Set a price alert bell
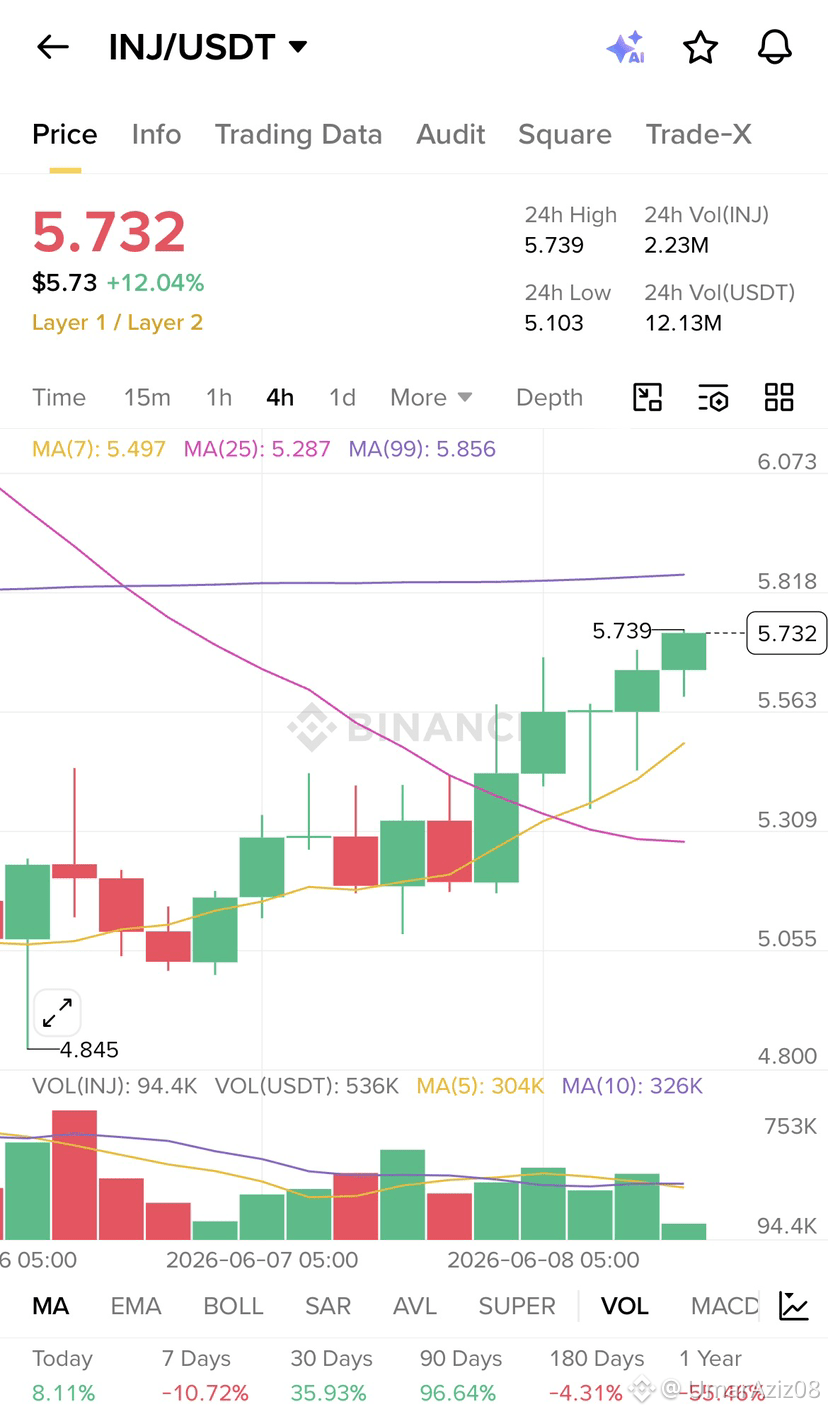This screenshot has width=828, height=1414. click(x=775, y=47)
